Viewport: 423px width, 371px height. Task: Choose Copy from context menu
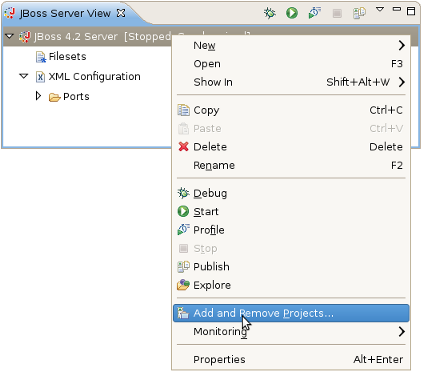click(291, 110)
